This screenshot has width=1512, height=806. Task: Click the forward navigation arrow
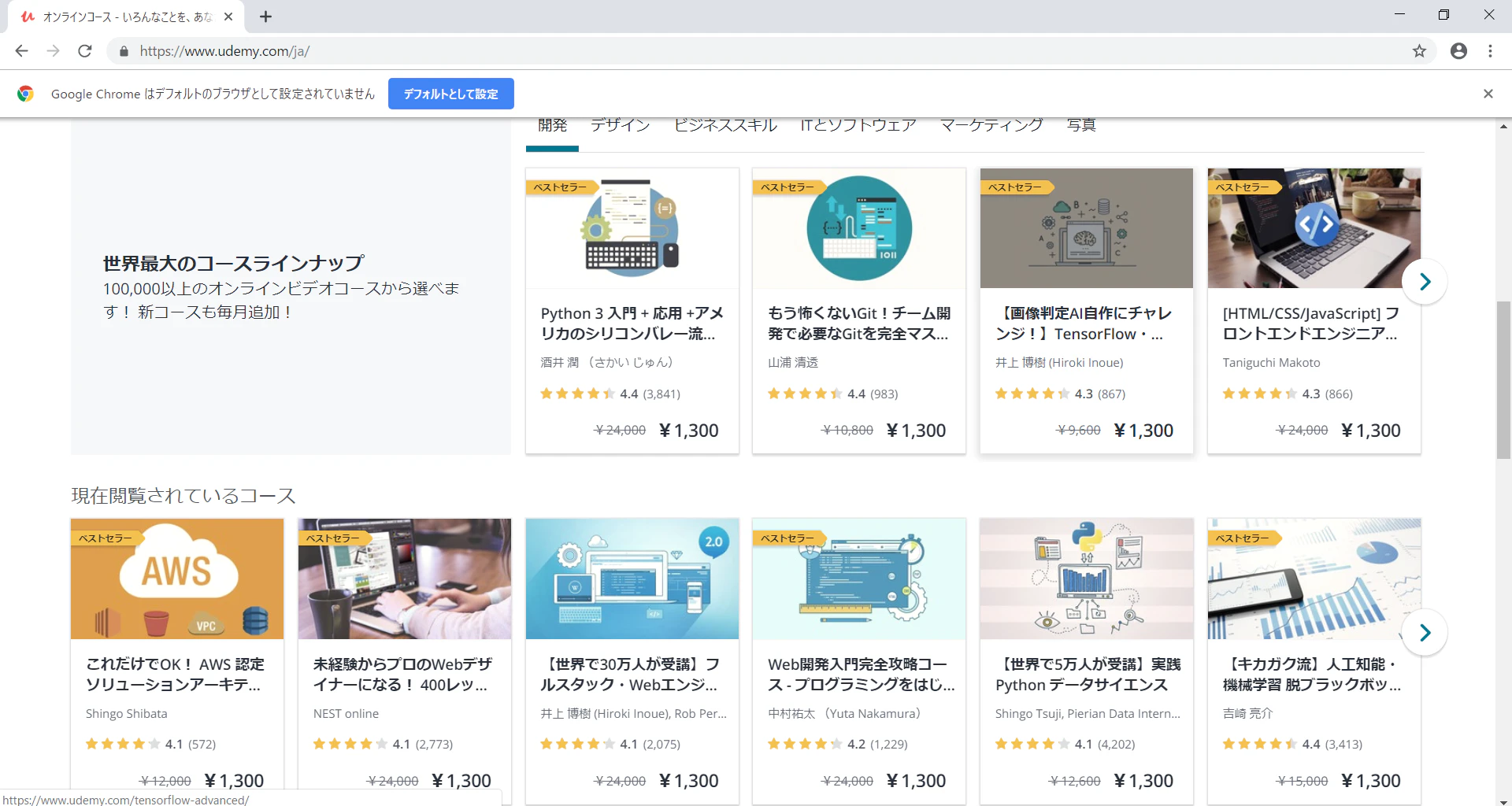[x=54, y=50]
